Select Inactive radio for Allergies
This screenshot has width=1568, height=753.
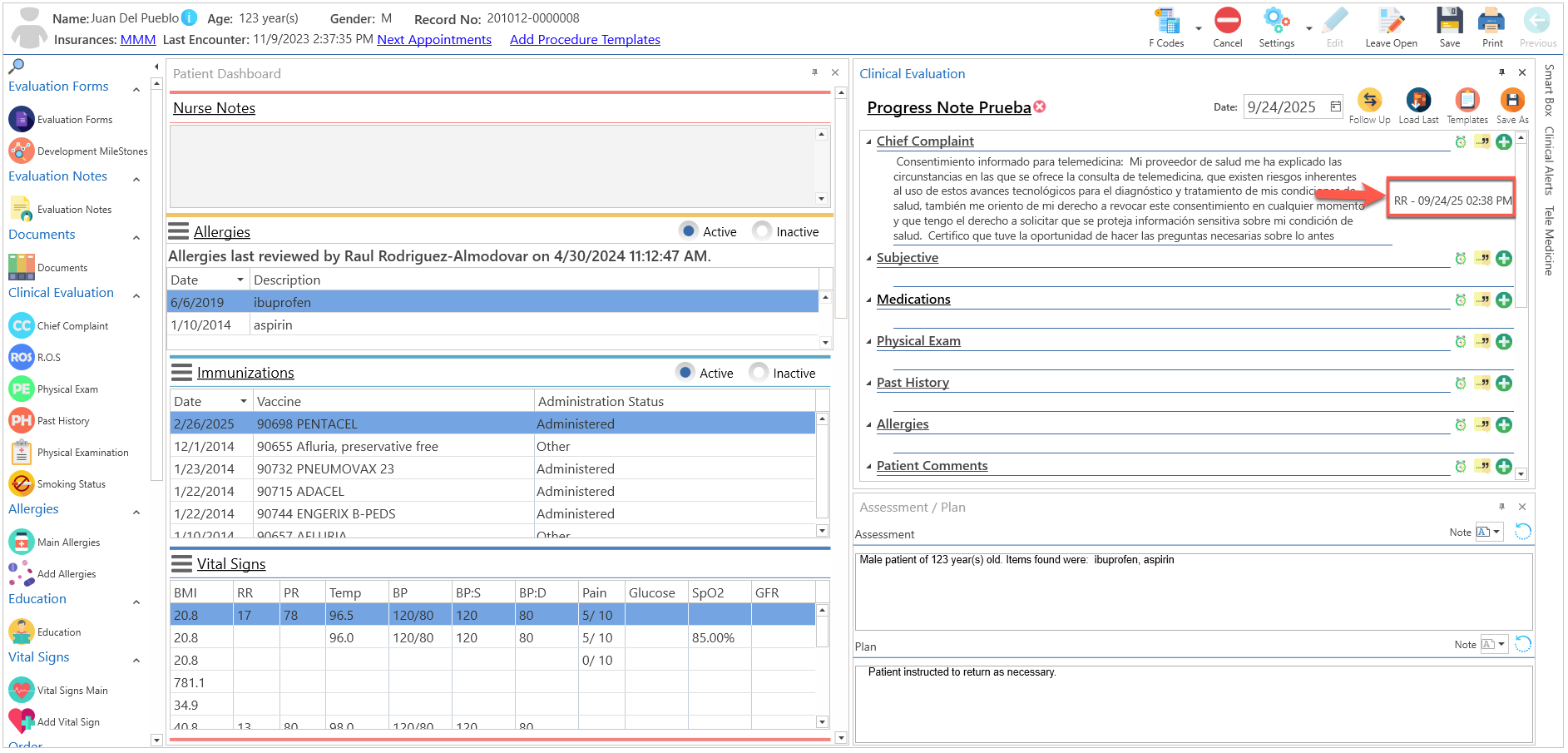762,230
